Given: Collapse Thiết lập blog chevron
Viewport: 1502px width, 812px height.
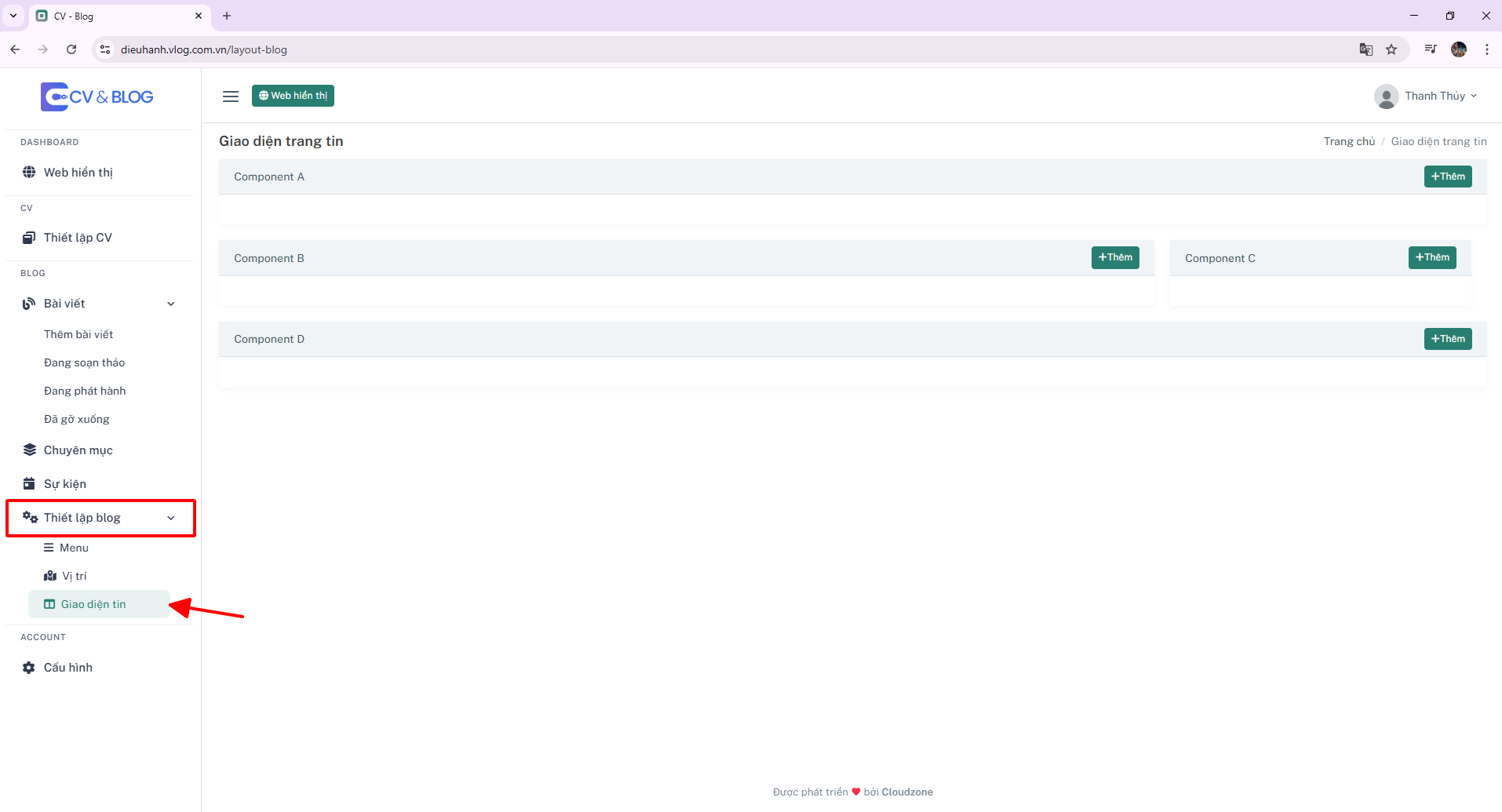Looking at the screenshot, I should [x=171, y=518].
